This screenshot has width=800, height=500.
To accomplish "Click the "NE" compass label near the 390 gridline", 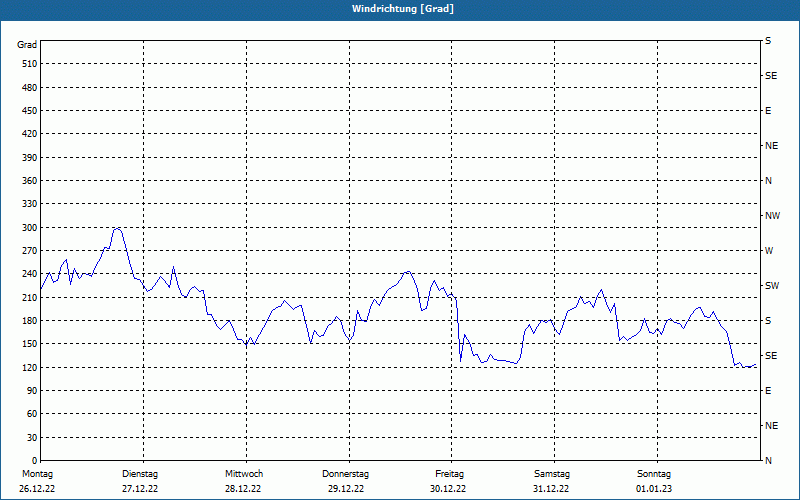I will coord(771,146).
